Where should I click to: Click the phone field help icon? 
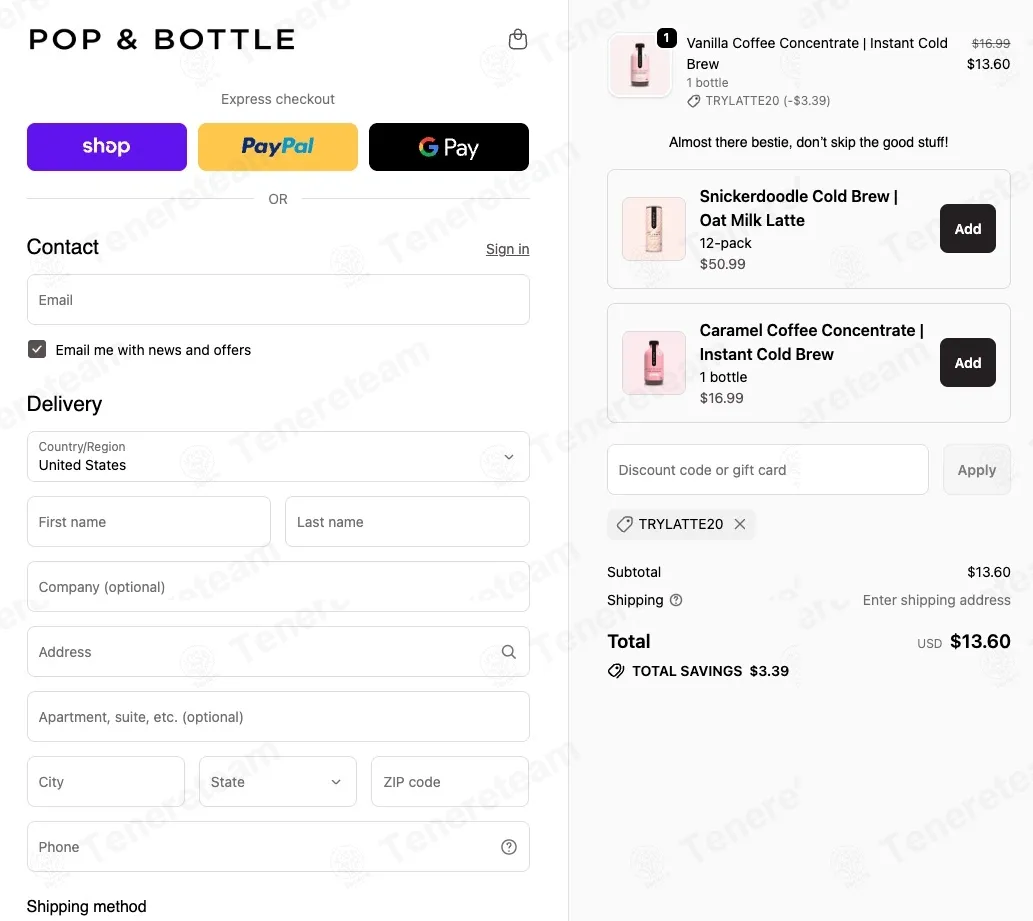[x=509, y=847]
